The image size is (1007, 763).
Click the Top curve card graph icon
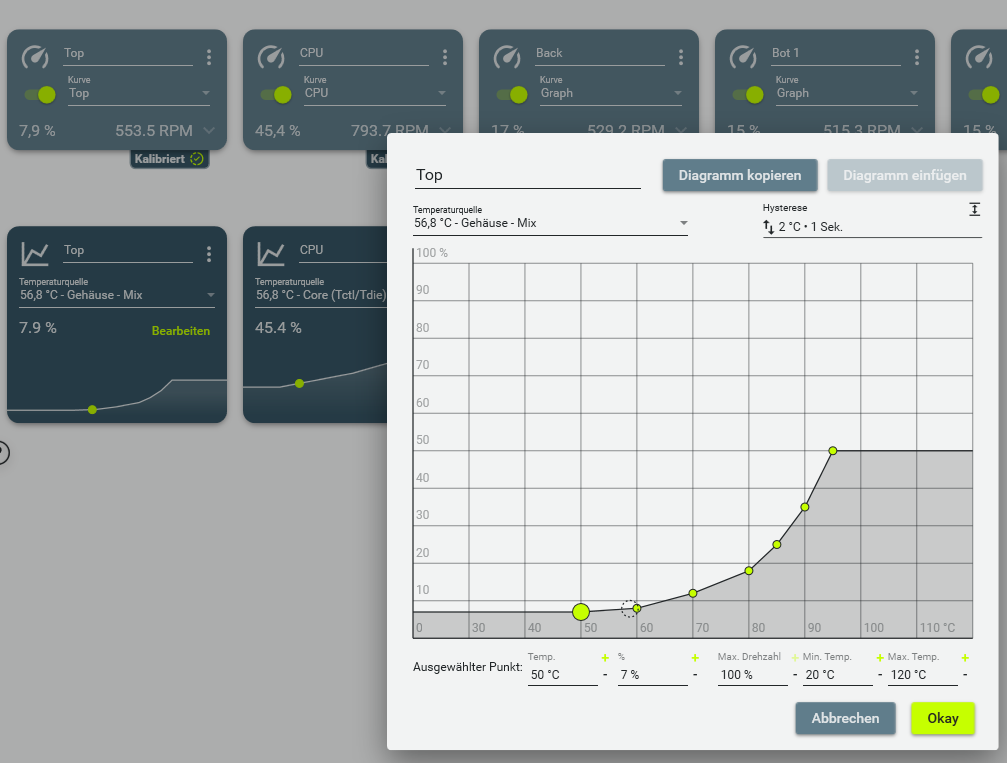point(35,254)
